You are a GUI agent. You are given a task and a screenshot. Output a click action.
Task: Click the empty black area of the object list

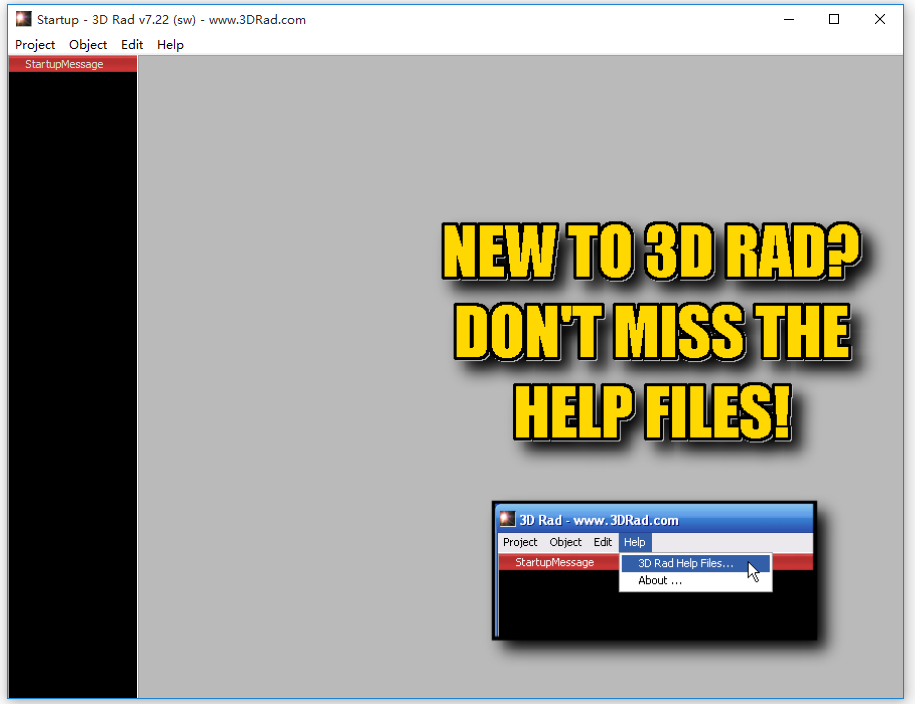[72, 380]
